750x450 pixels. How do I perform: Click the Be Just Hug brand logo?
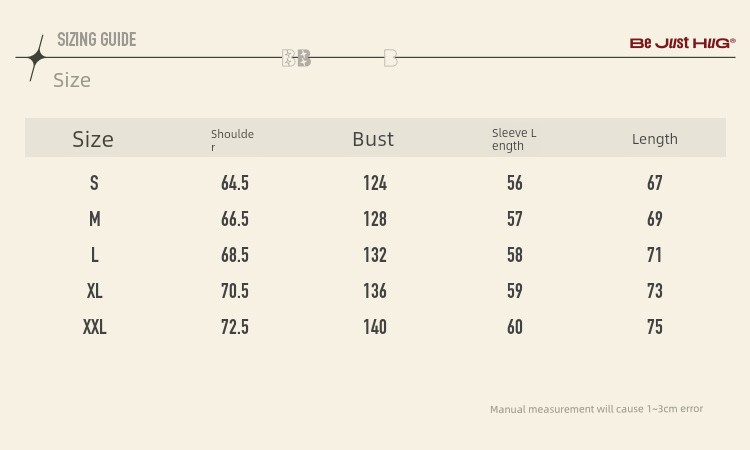click(682, 43)
